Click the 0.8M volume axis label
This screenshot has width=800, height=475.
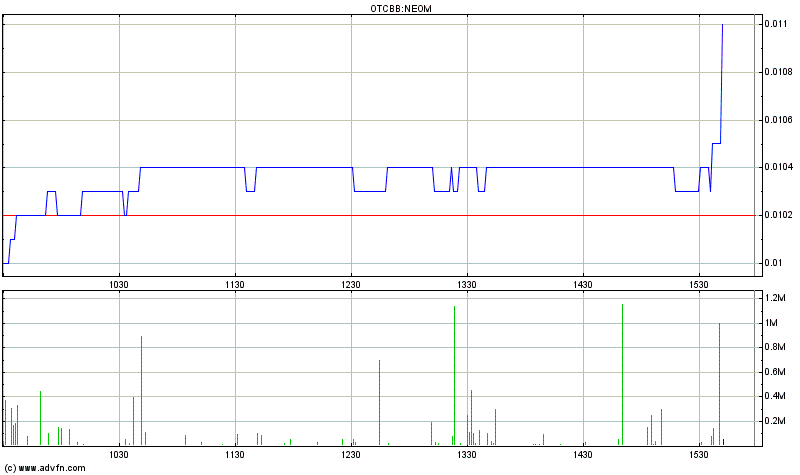pos(775,347)
